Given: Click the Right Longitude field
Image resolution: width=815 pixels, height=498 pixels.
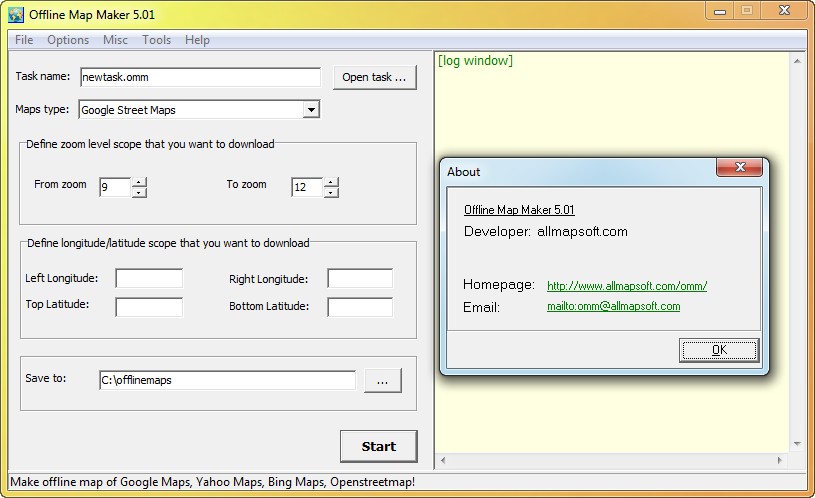Looking at the screenshot, I should click(x=360, y=278).
